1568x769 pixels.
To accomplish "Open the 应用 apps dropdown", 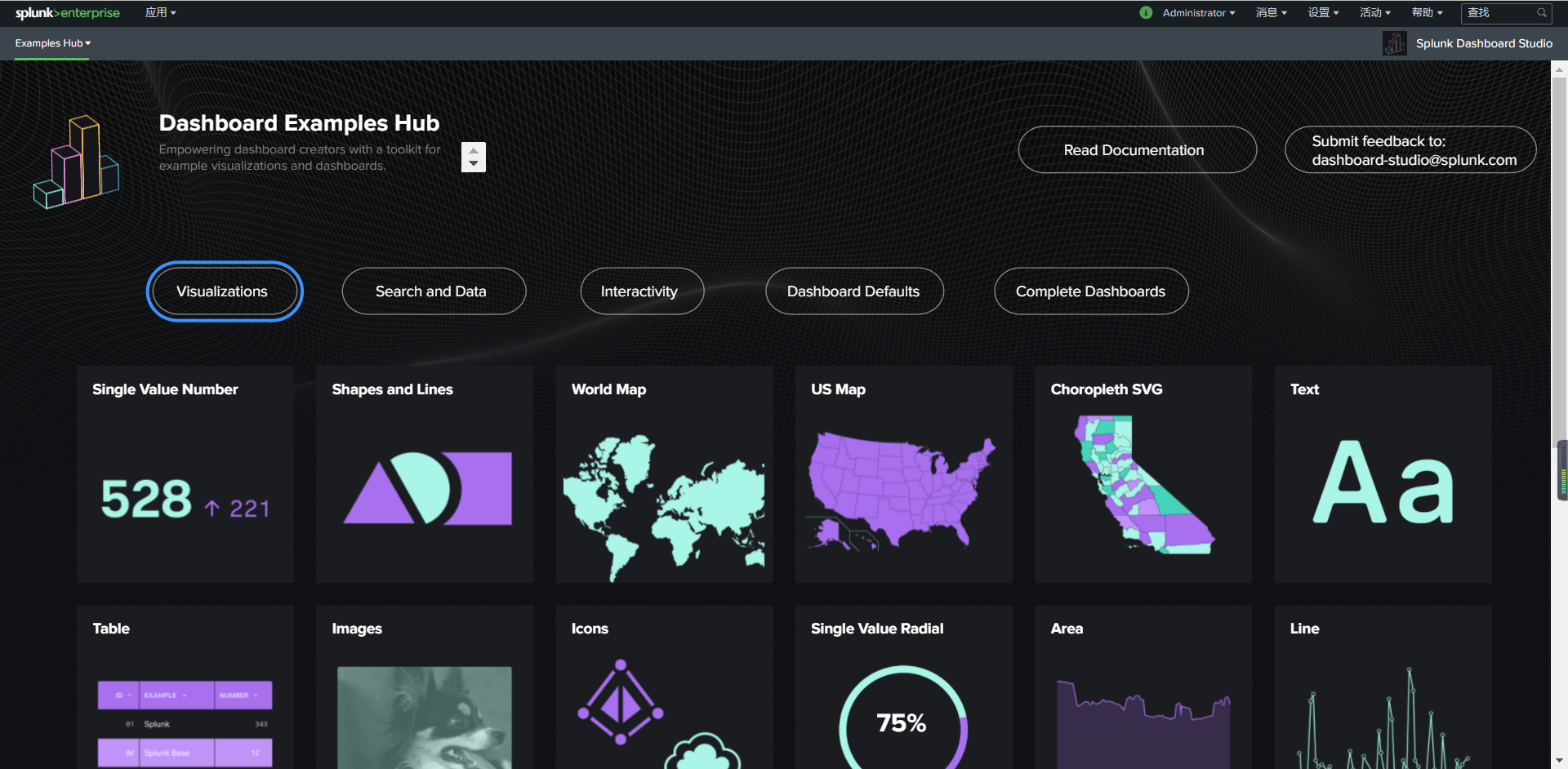I will 160,13.
